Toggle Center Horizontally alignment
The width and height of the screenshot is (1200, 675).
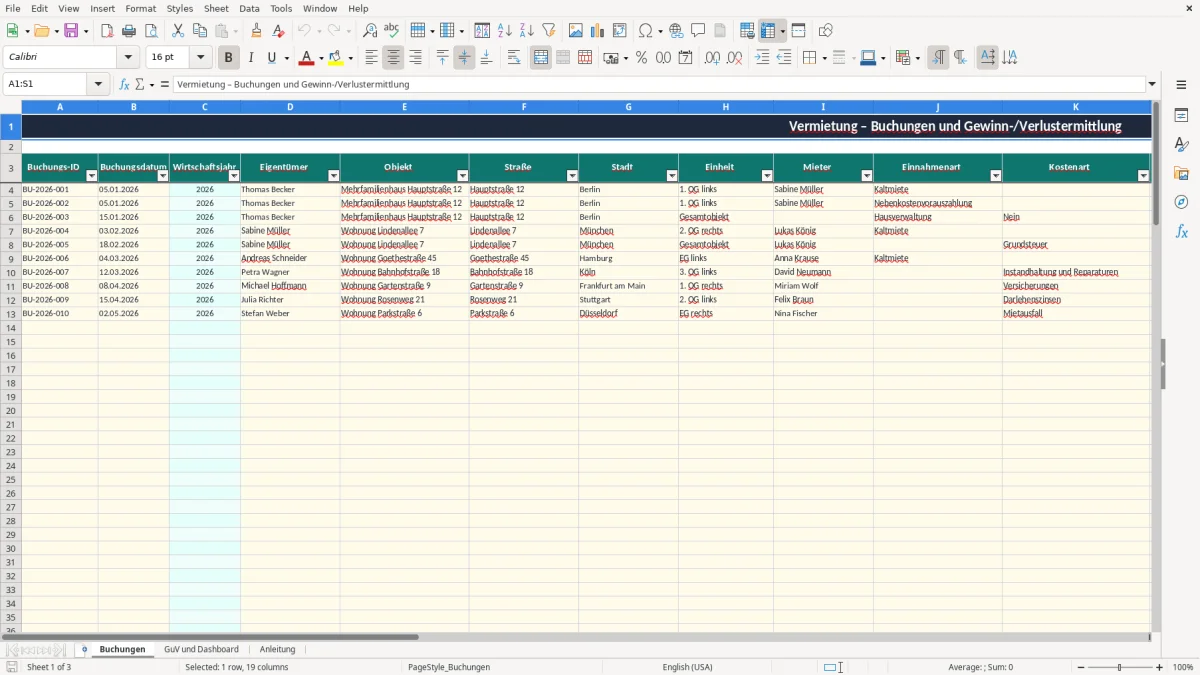pos(393,58)
